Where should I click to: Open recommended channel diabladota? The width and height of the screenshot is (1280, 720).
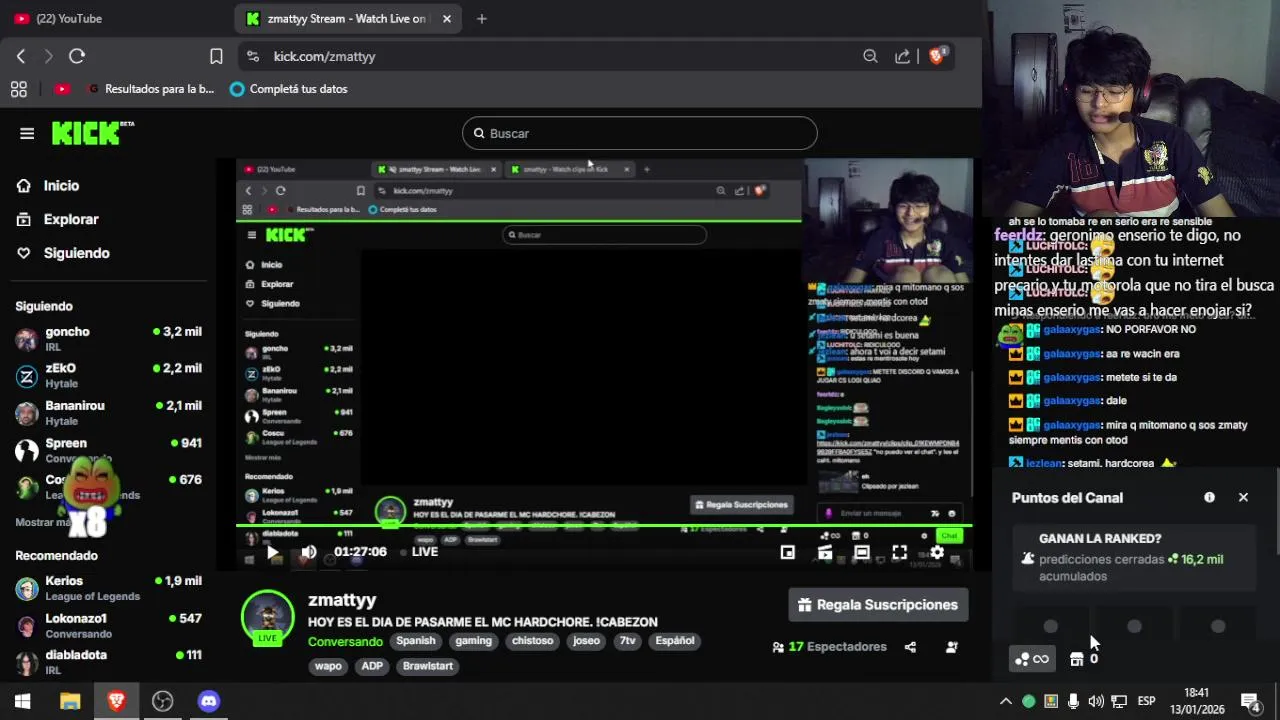coord(108,662)
